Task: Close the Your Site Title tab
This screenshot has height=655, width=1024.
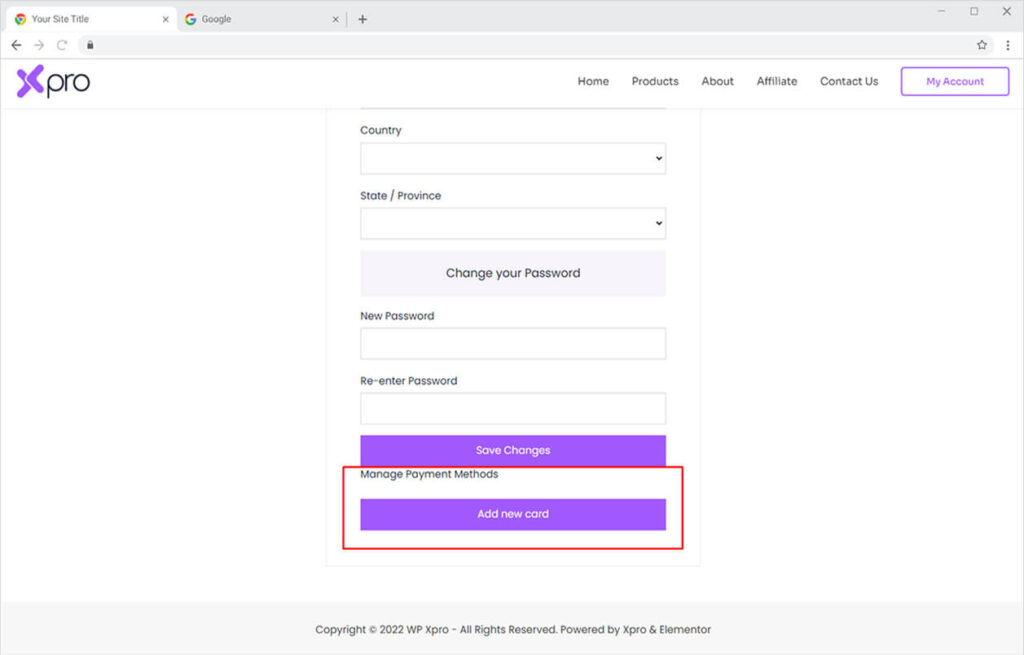Action: 166,19
